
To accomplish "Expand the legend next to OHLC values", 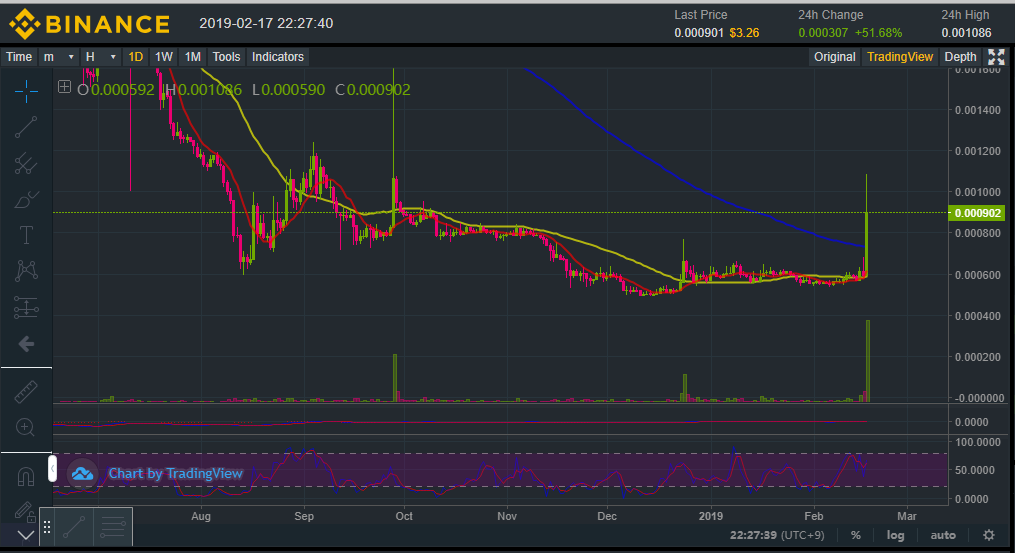I will [65, 88].
